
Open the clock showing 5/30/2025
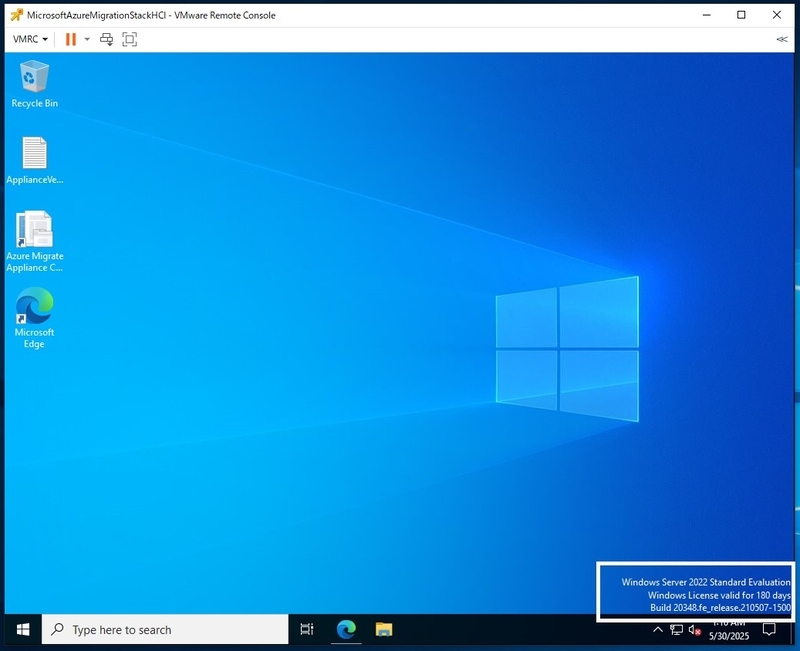[x=729, y=631]
